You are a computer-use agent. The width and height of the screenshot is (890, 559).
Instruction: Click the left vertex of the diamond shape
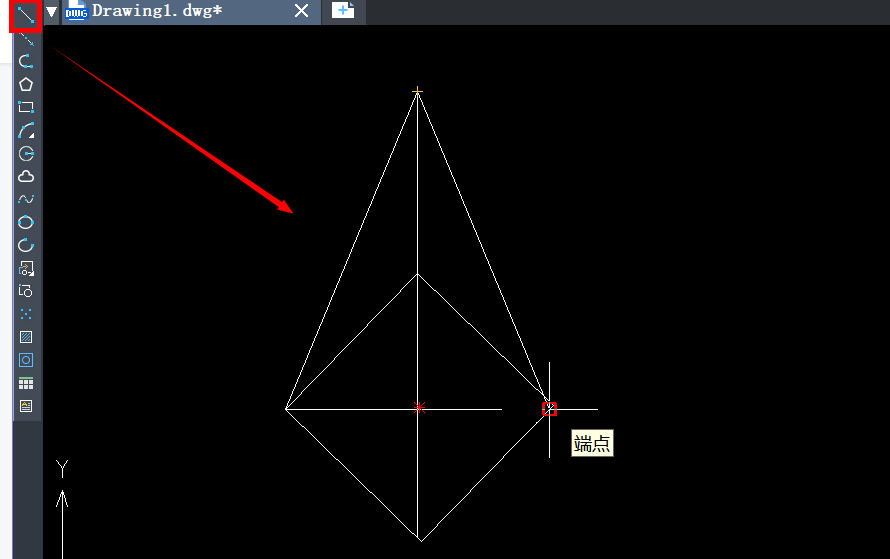pos(286,409)
